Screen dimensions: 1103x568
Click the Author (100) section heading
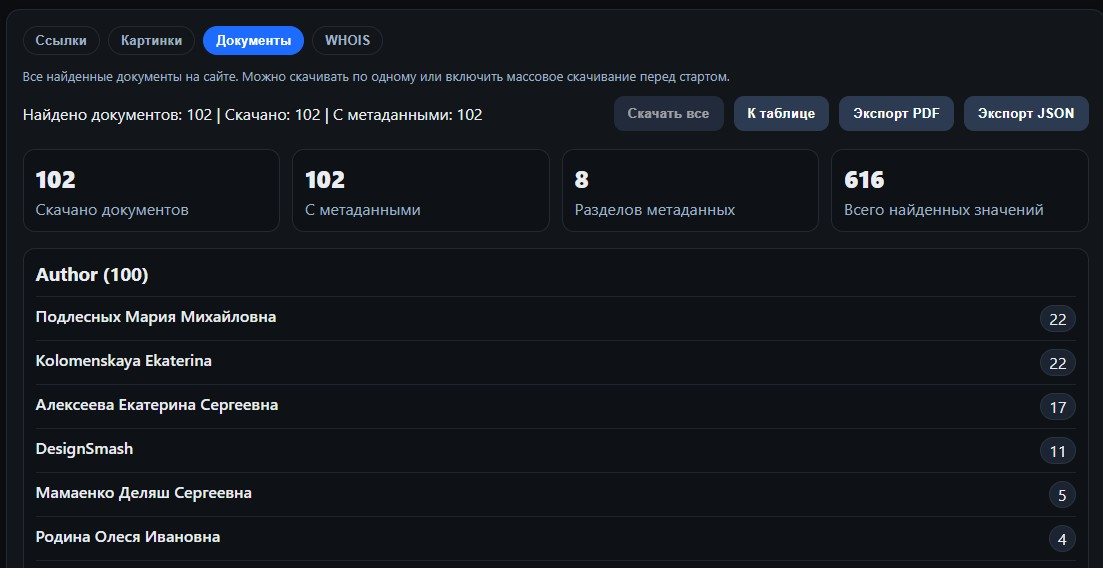coord(92,274)
